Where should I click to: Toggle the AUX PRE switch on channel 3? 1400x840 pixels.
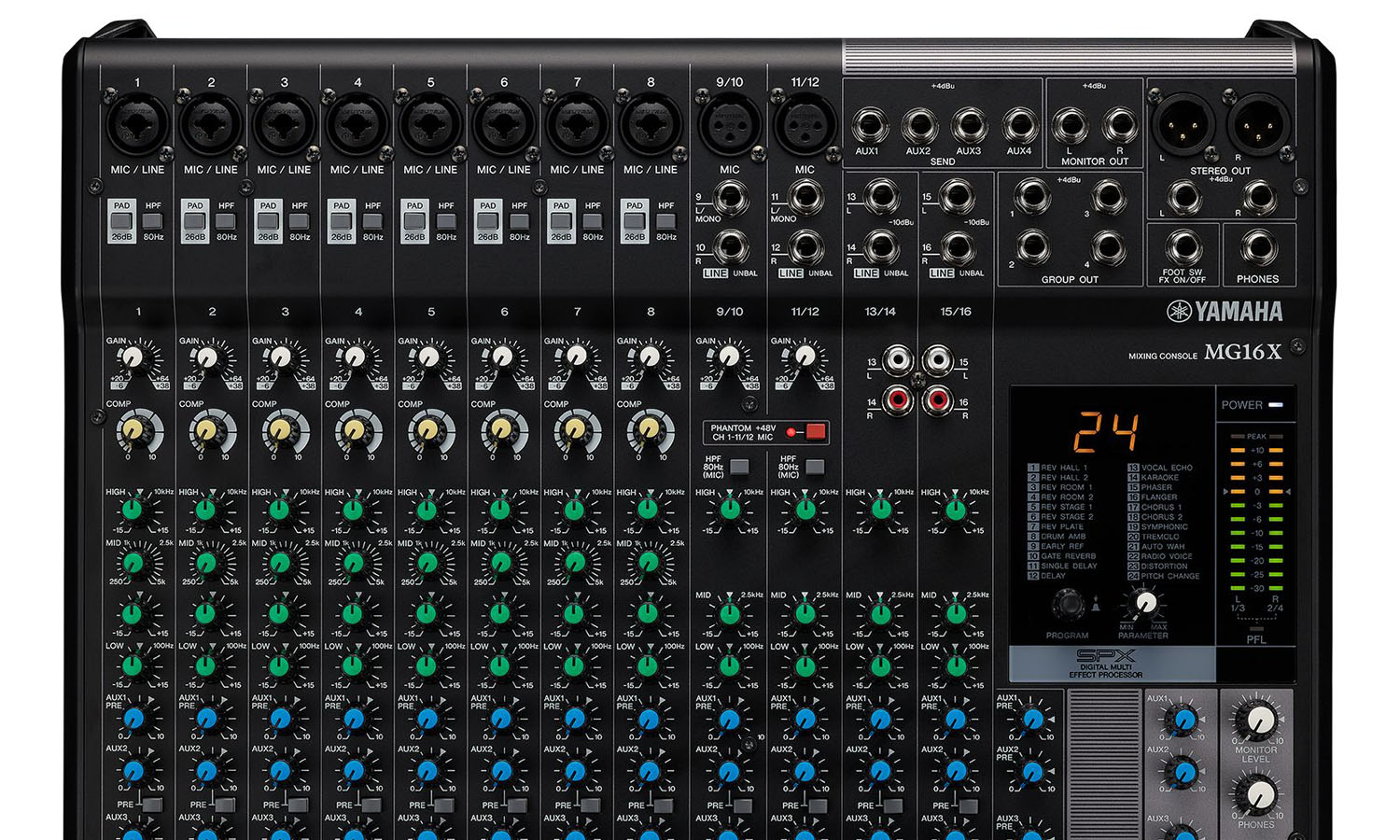coord(298,804)
